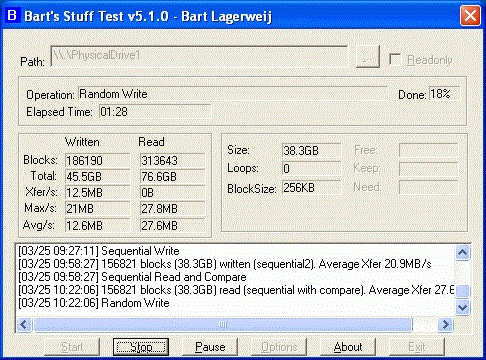Click the Stop button
The image size is (486, 360).
(141, 347)
